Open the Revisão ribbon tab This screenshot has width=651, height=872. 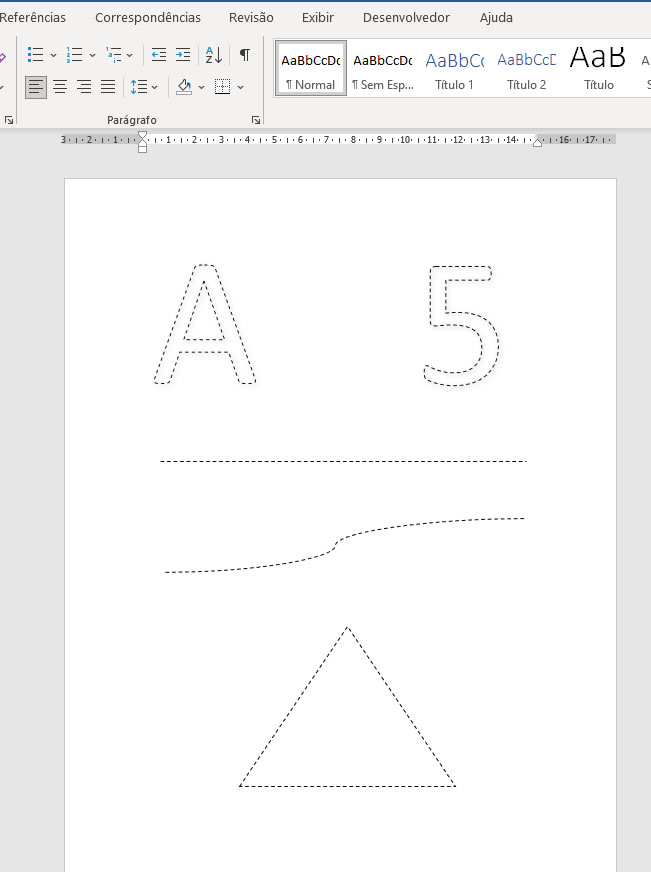(251, 17)
